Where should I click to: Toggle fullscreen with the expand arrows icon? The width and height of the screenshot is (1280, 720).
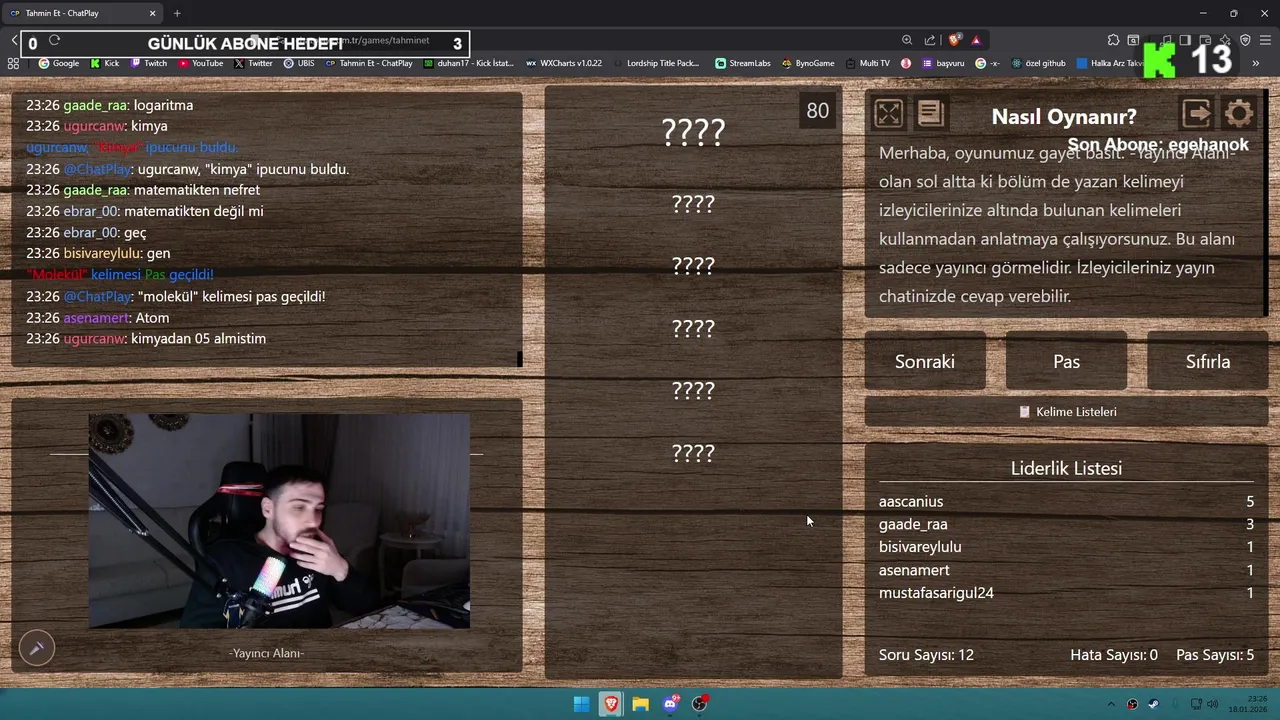point(888,114)
